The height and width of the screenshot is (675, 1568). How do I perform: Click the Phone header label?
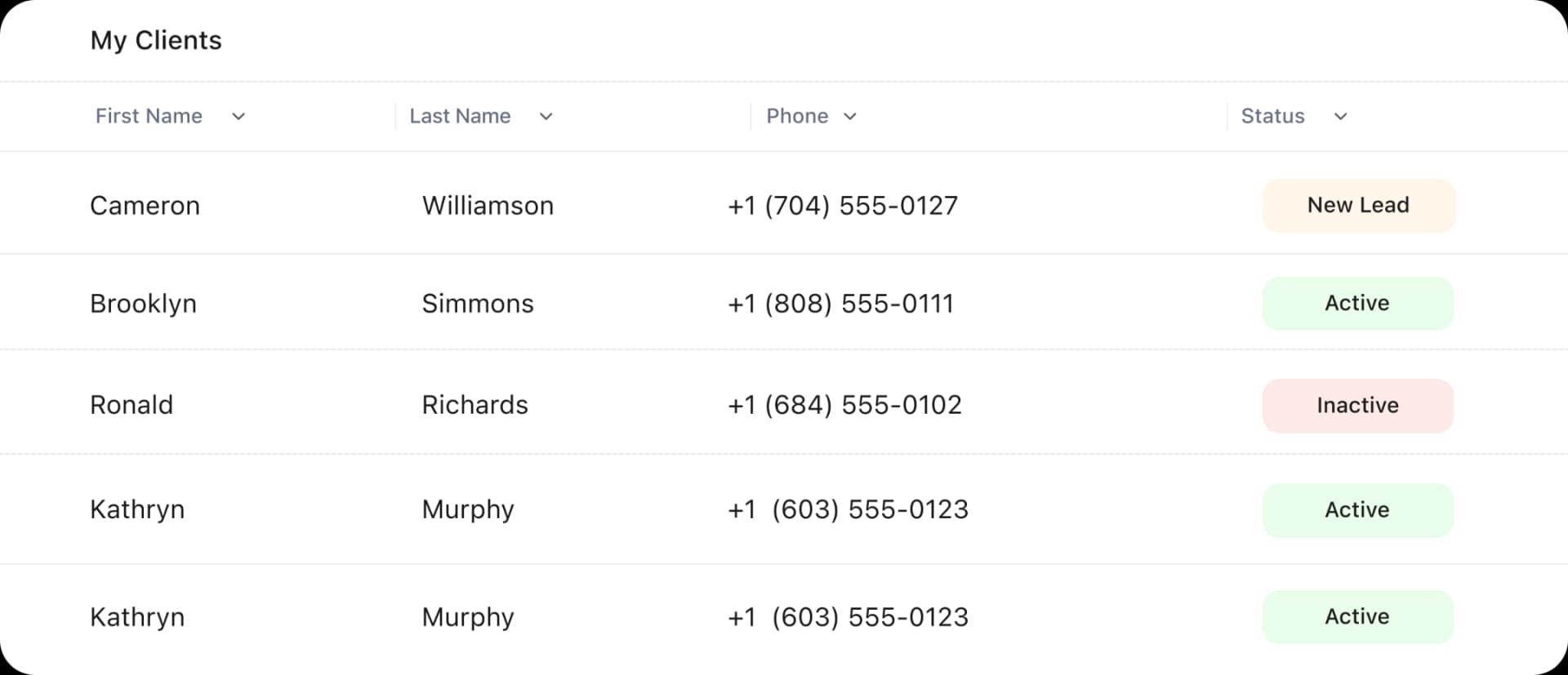797,116
